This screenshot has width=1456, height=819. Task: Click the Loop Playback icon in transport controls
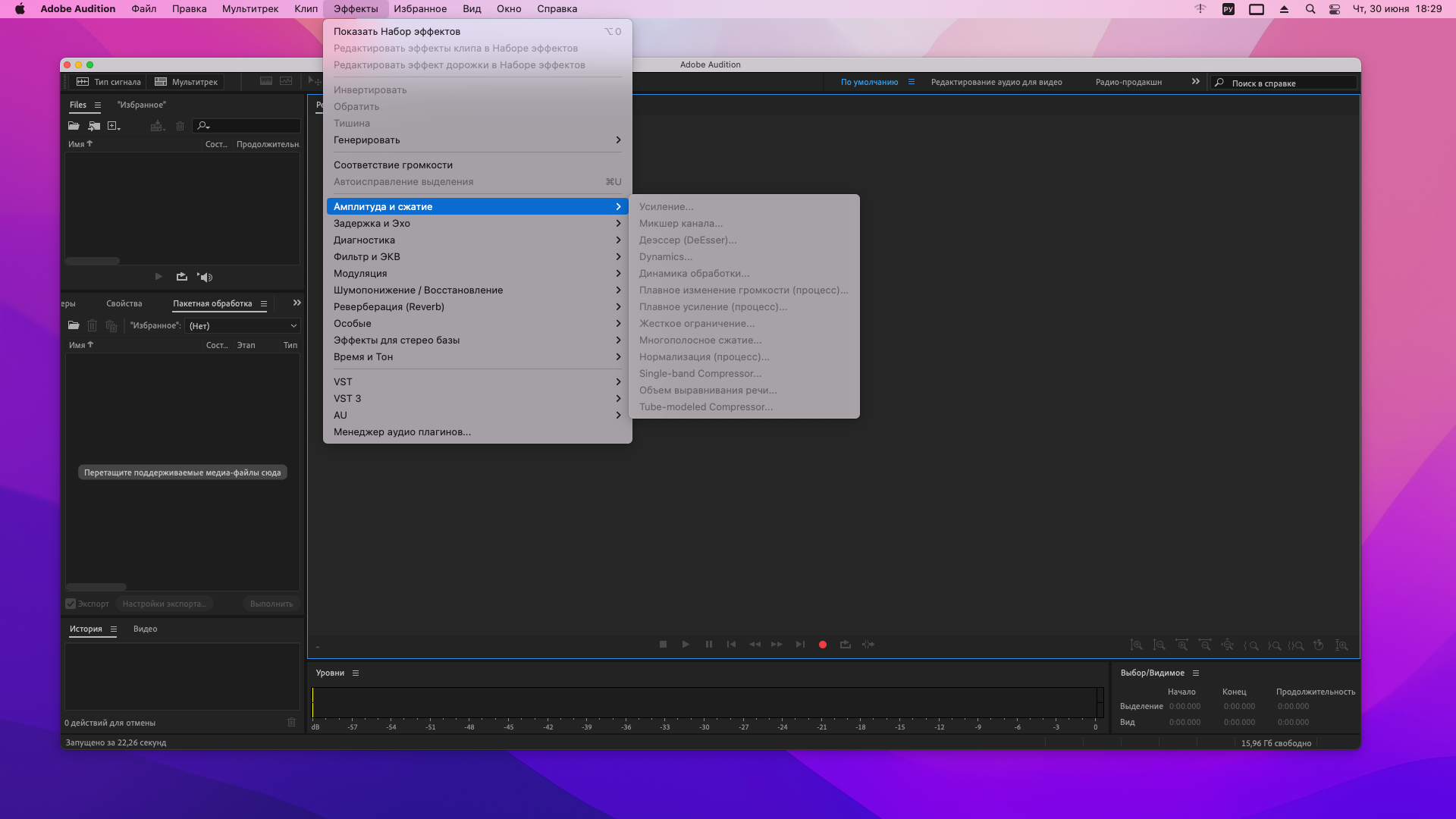(x=845, y=645)
